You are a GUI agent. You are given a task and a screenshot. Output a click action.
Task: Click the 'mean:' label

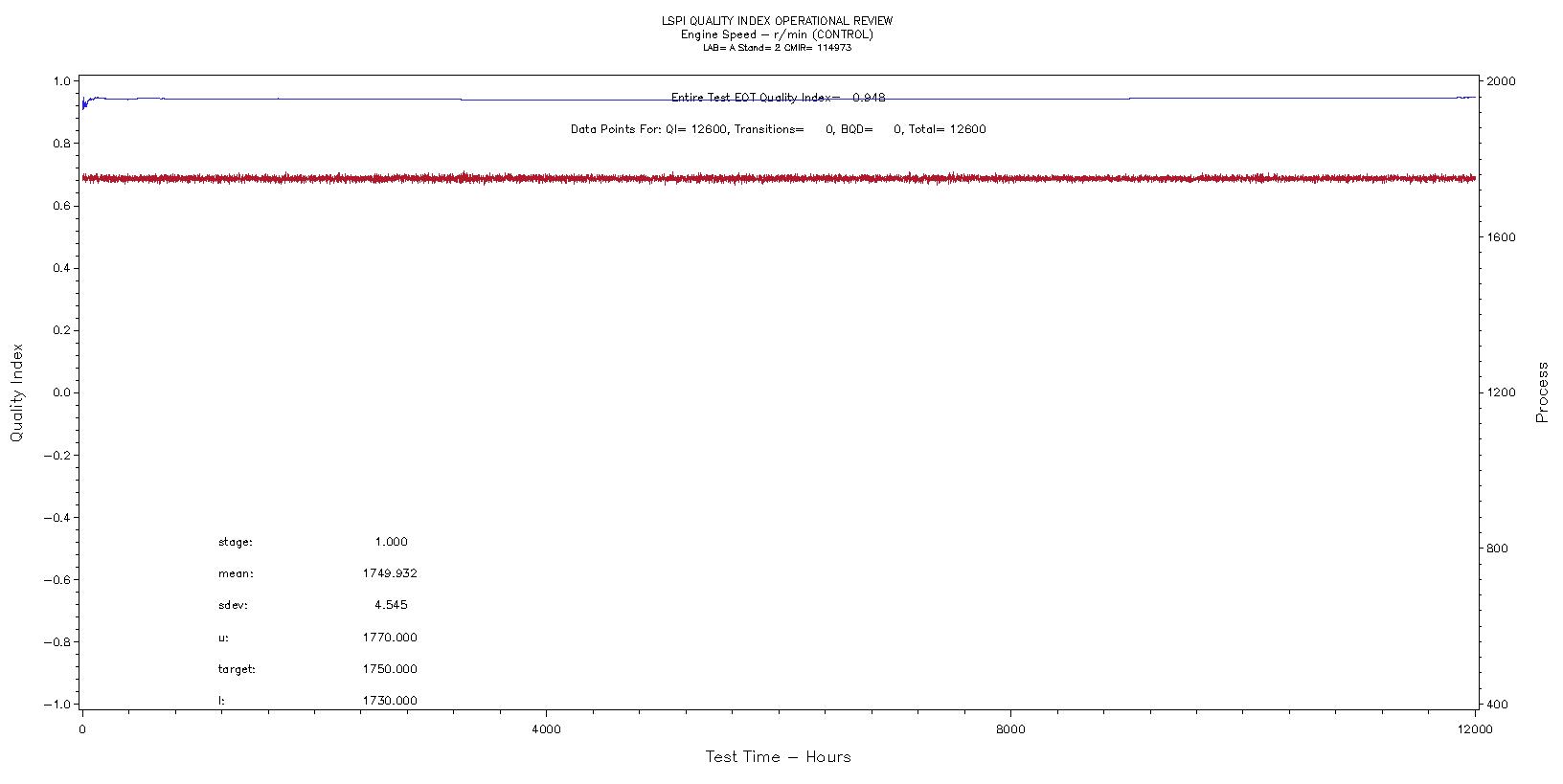236,573
